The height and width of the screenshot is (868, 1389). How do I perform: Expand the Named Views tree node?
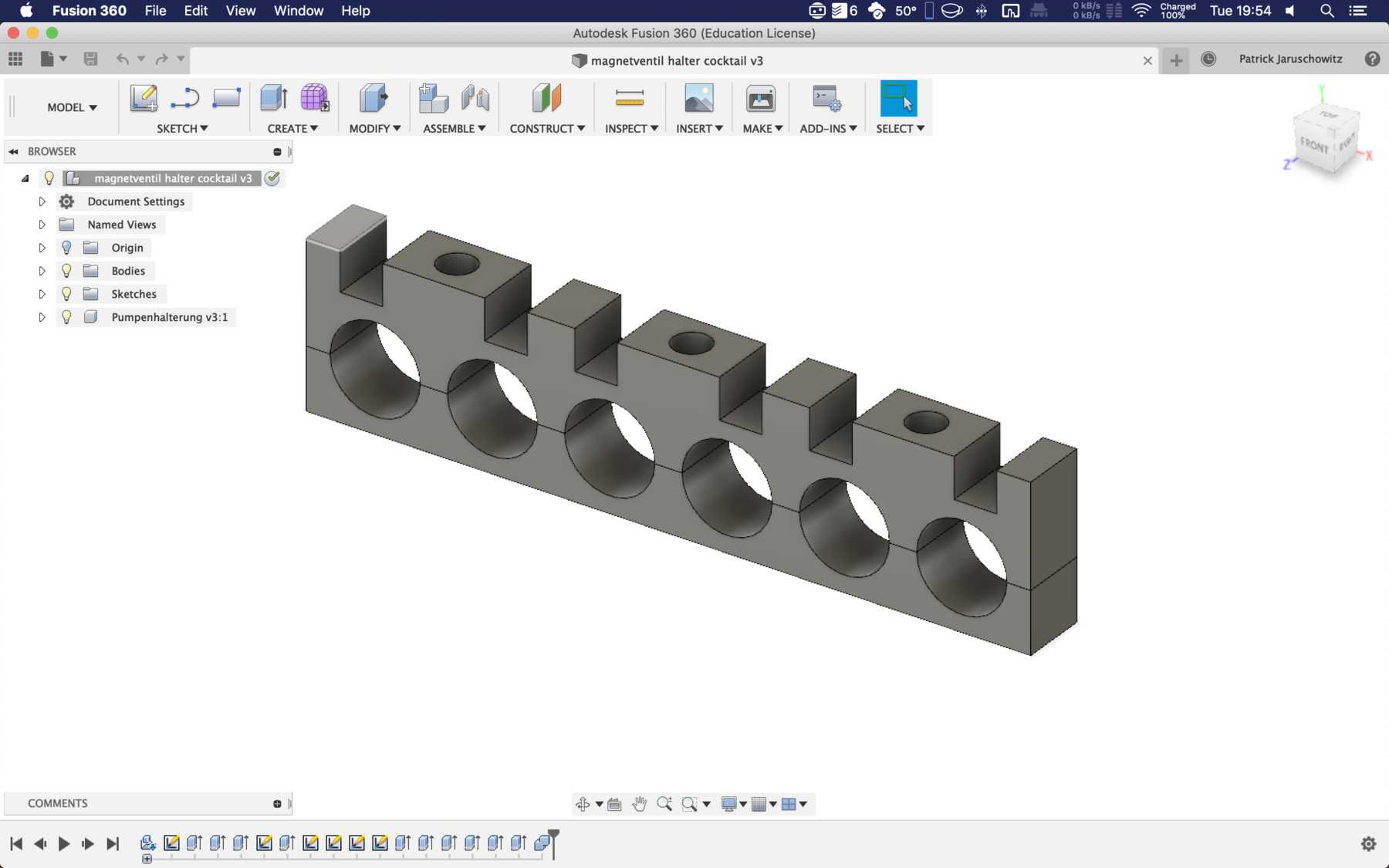coord(42,225)
